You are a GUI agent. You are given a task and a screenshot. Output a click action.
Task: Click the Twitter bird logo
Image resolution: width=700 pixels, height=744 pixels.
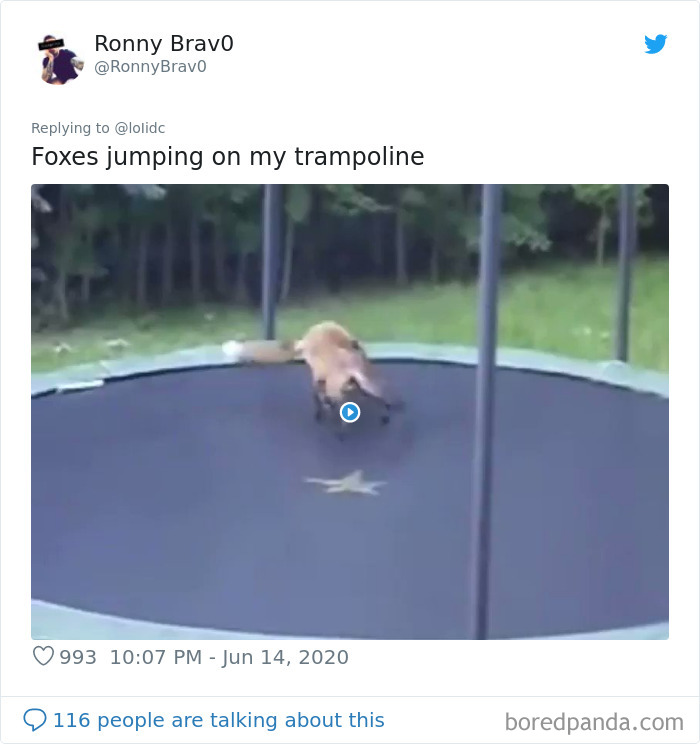(655, 44)
